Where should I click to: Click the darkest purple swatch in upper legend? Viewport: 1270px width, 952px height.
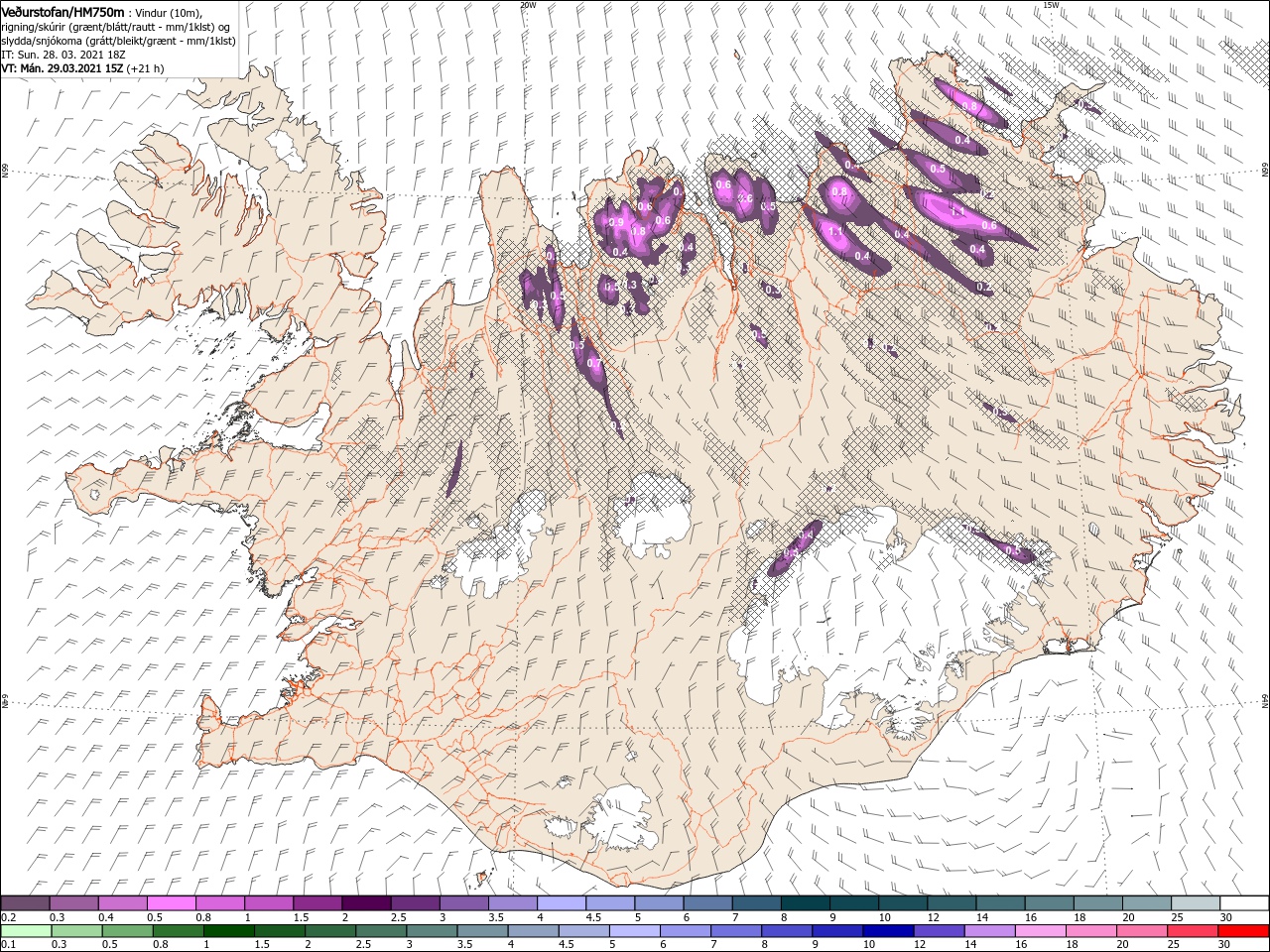click(365, 903)
